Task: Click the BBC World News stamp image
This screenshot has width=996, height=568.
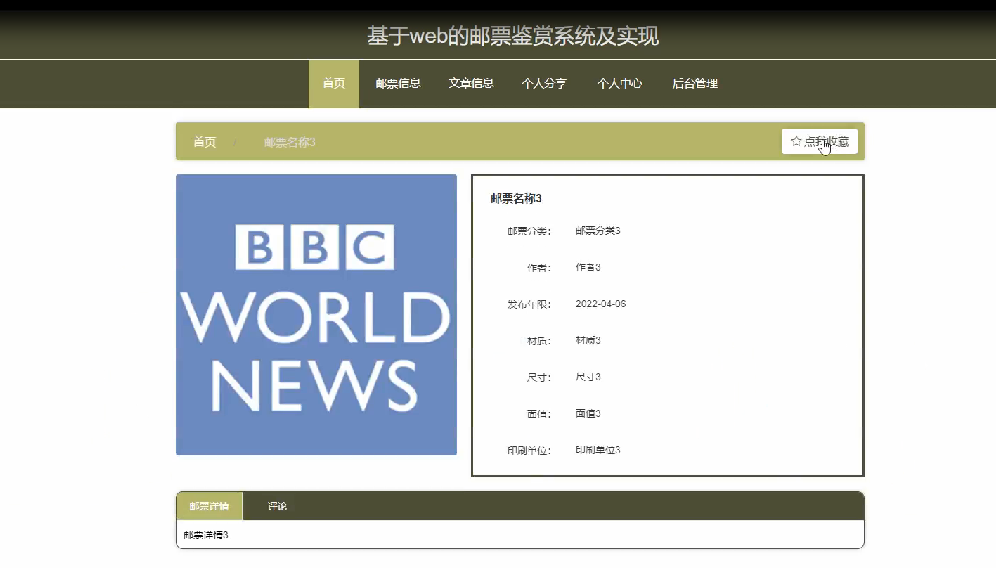Action: (x=316, y=314)
